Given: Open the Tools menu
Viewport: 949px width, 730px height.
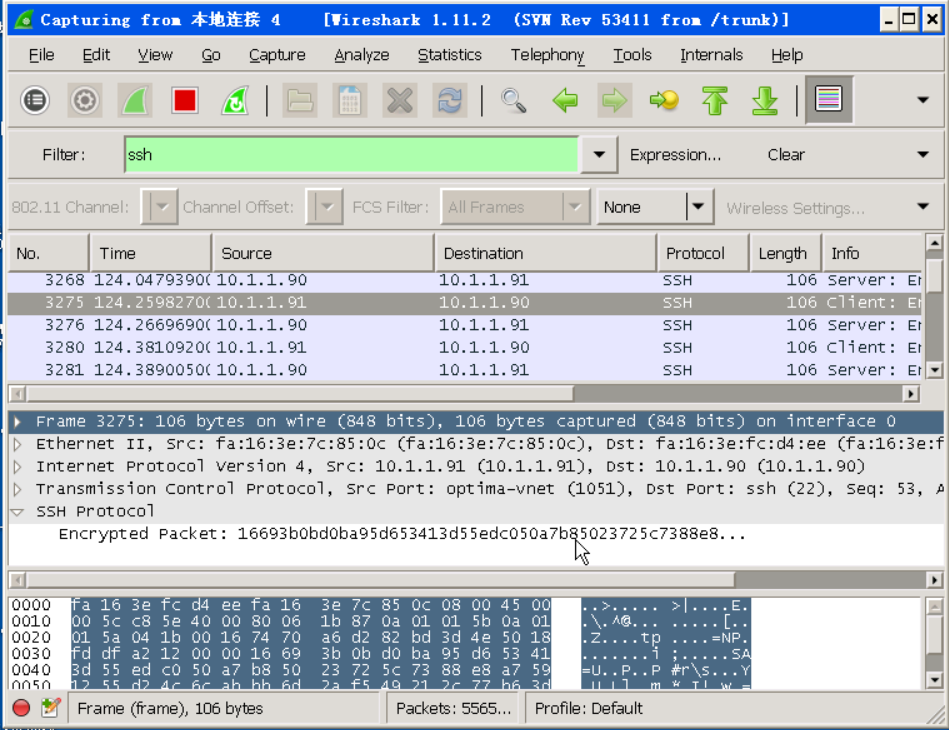Looking at the screenshot, I should pos(632,55).
